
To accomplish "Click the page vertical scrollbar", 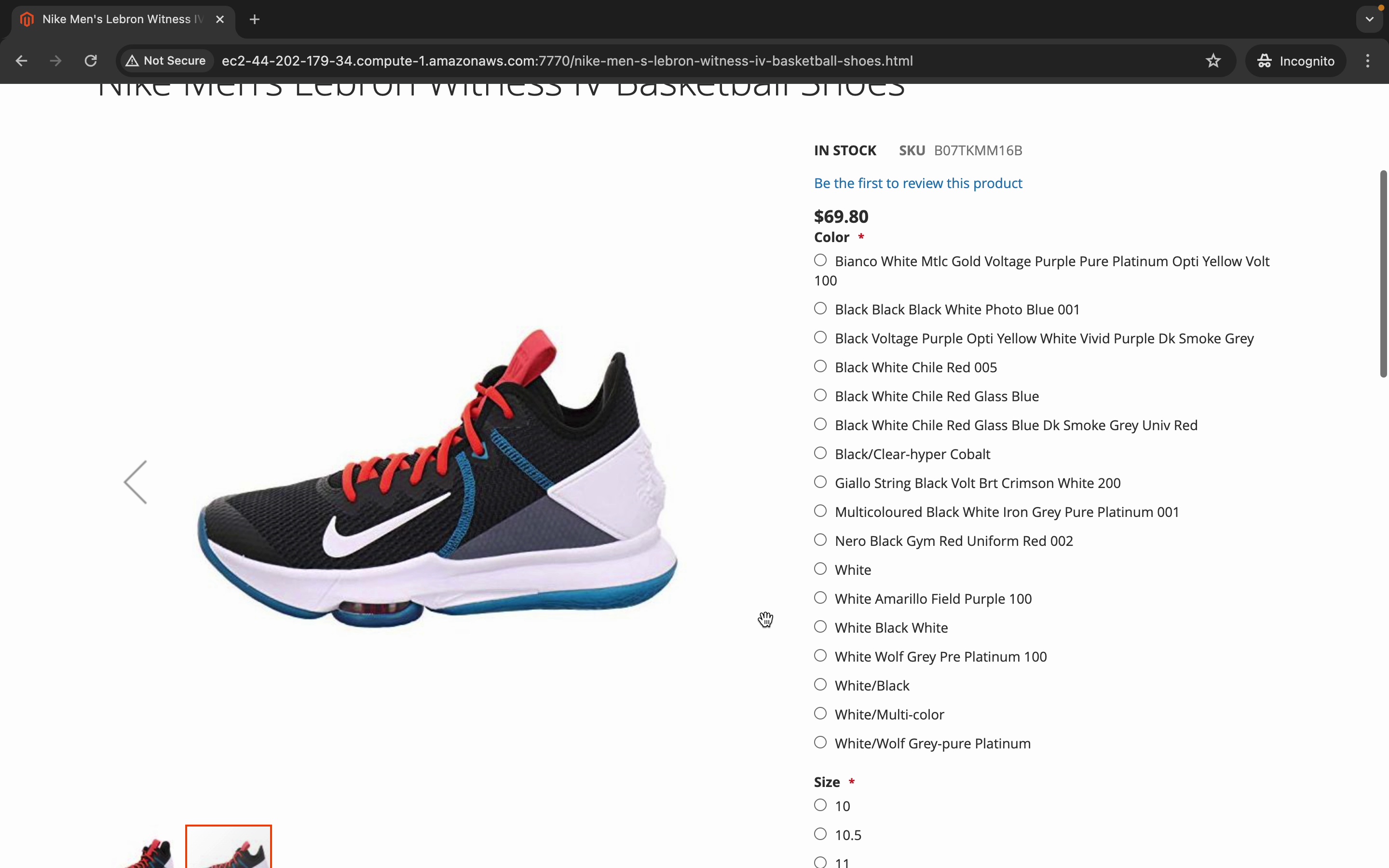I will tap(1383, 274).
